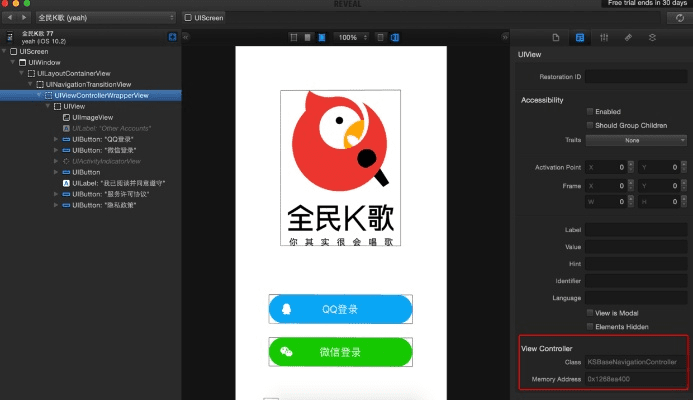This screenshot has width=693, height=400.
Task: Select the UIImageView row in outline
Action: (x=91, y=117)
